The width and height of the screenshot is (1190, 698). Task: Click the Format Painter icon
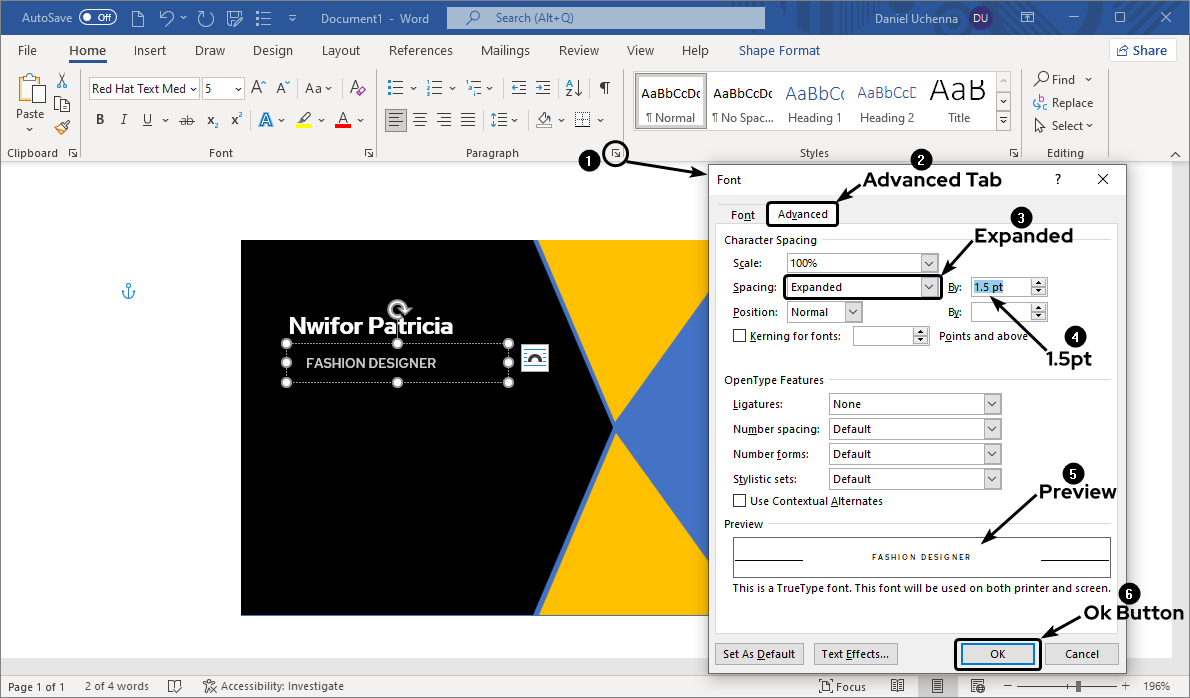[62, 127]
